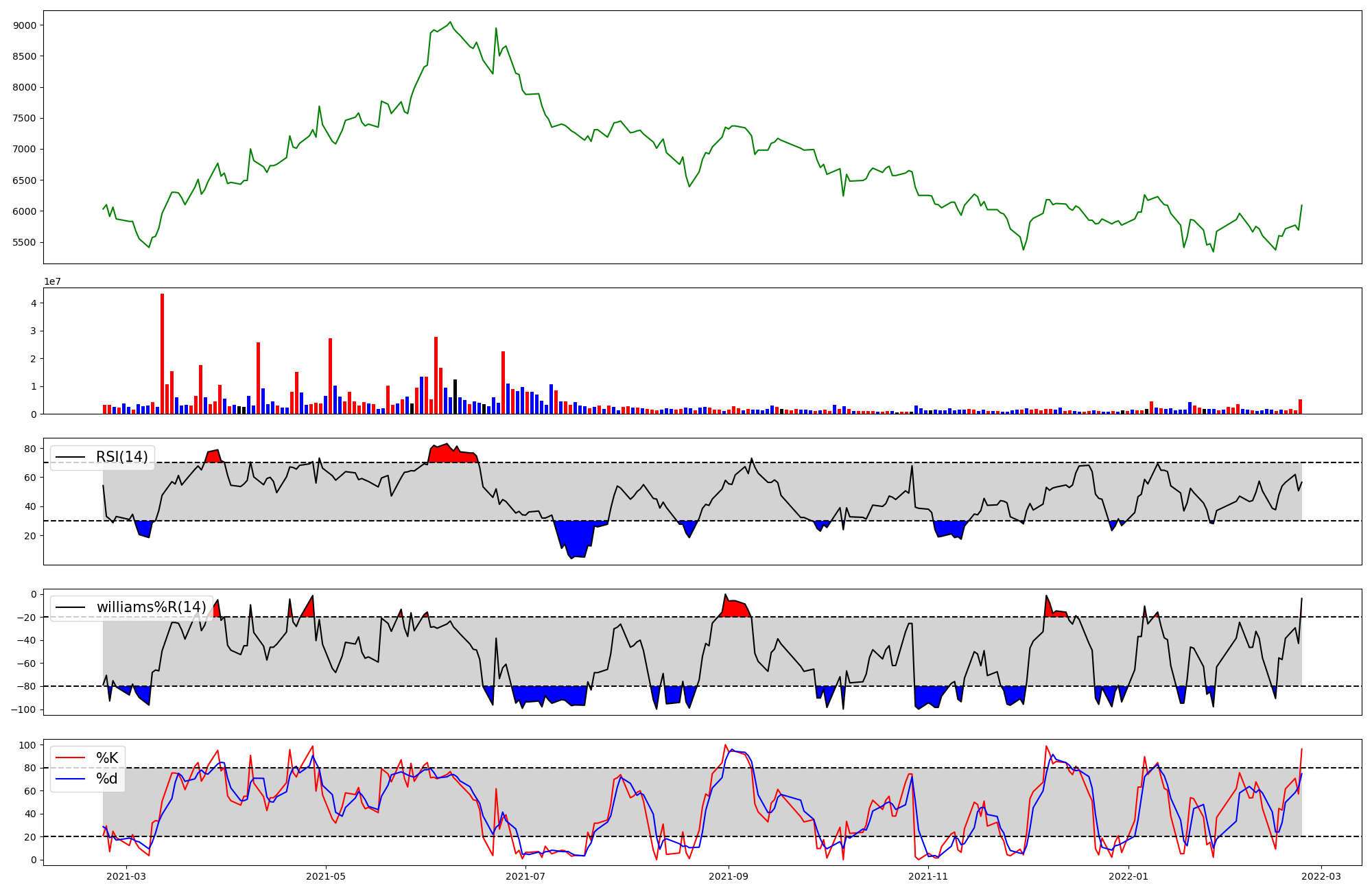Select the 2021-11 date tick label
1372x892 pixels.
[x=927, y=876]
